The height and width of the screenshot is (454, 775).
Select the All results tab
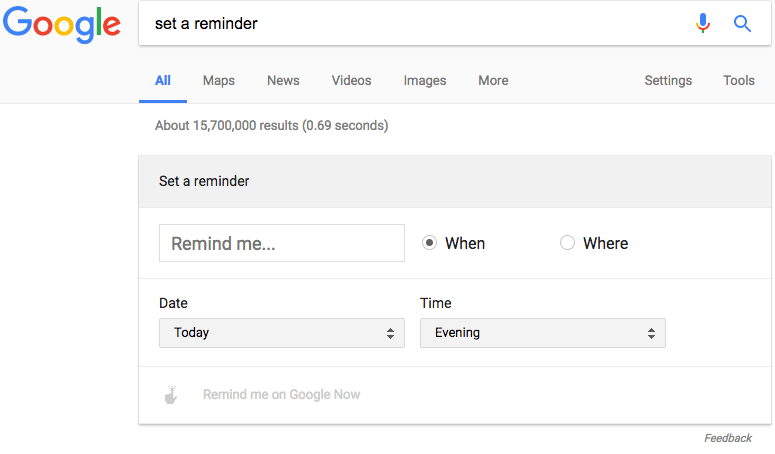pyautogui.click(x=163, y=81)
